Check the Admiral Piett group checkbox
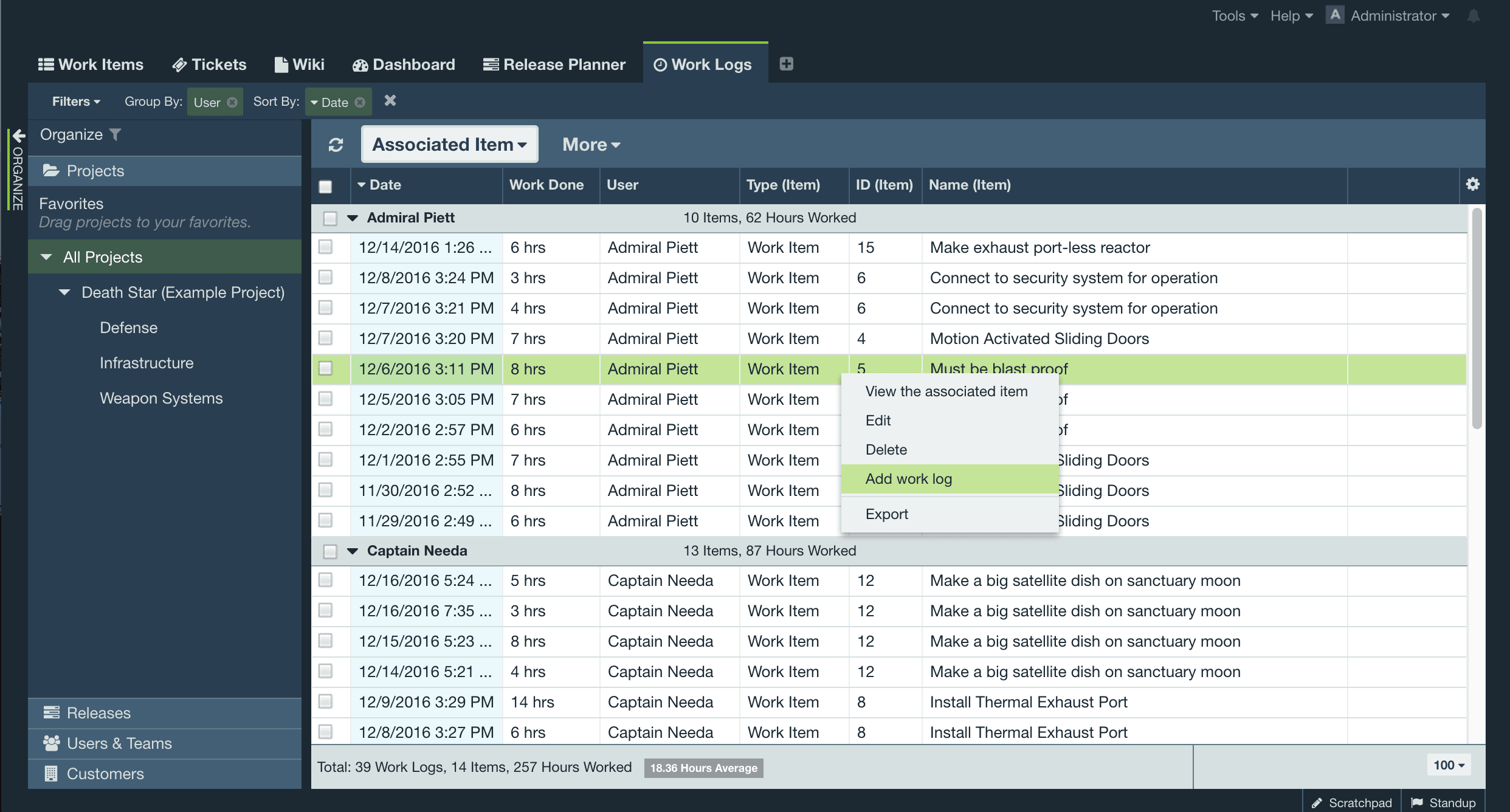The width and height of the screenshot is (1510, 812). click(x=330, y=218)
